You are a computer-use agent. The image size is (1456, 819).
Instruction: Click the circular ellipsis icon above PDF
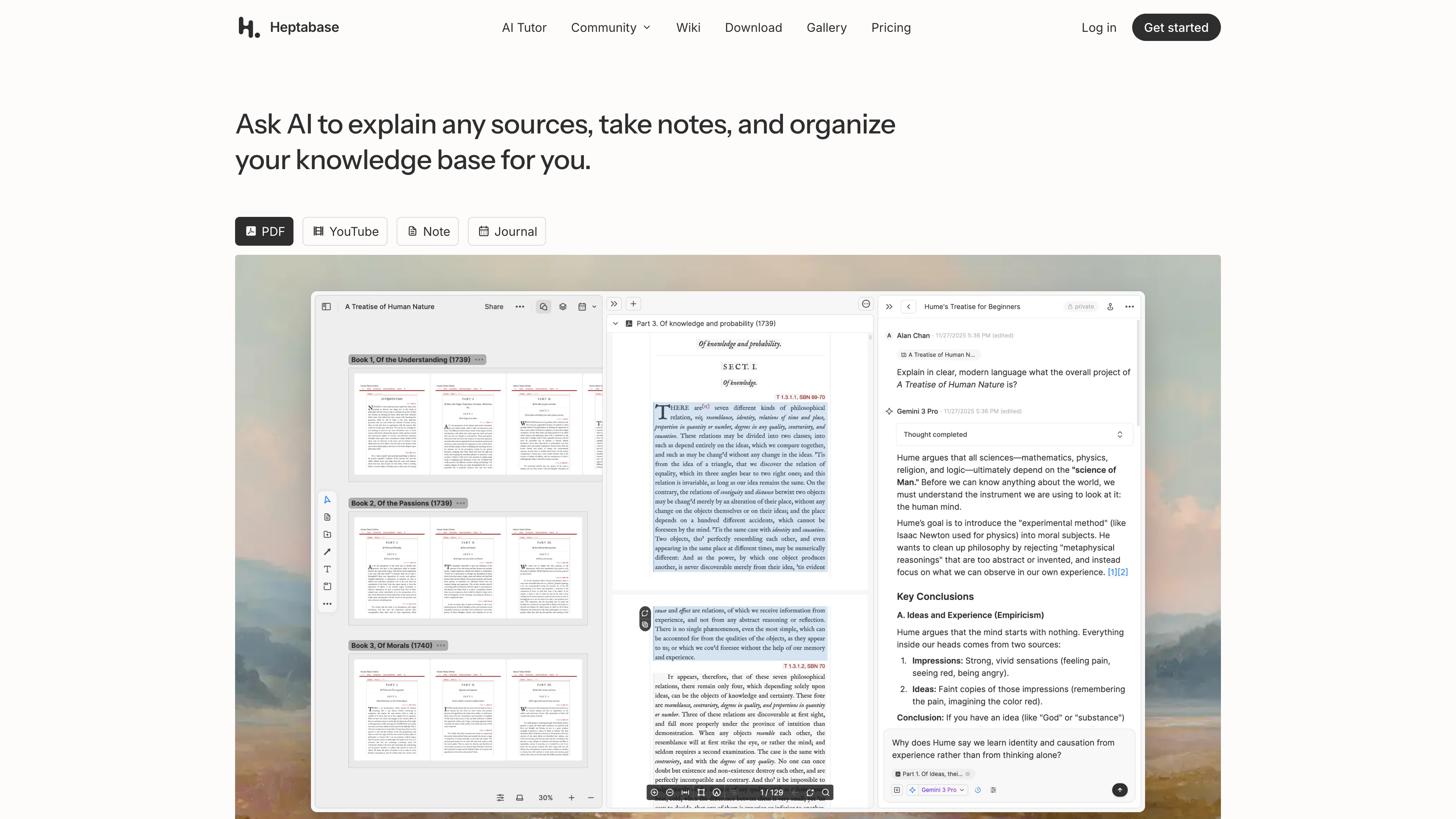tap(865, 303)
